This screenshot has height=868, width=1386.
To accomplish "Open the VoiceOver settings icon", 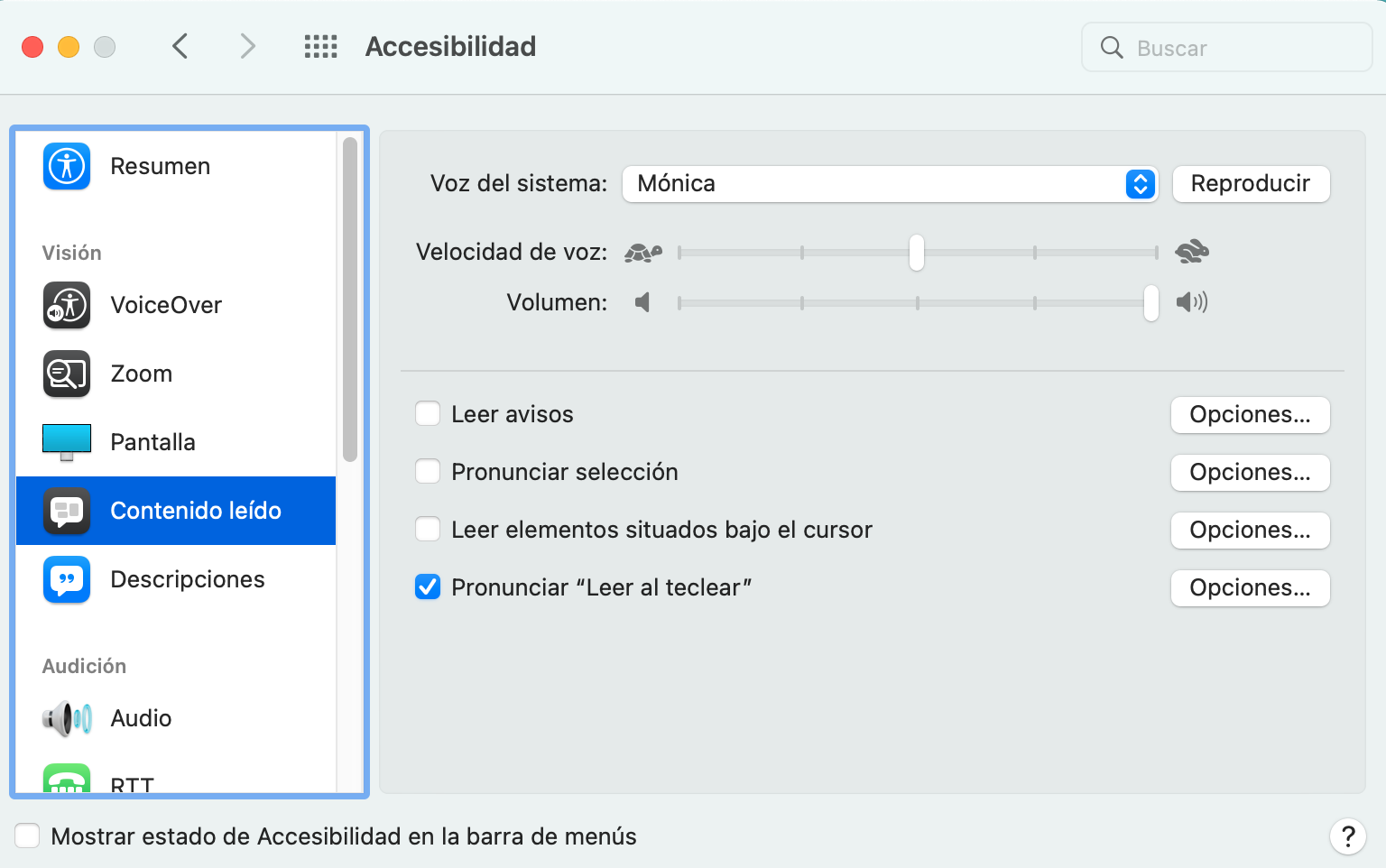I will point(67,305).
